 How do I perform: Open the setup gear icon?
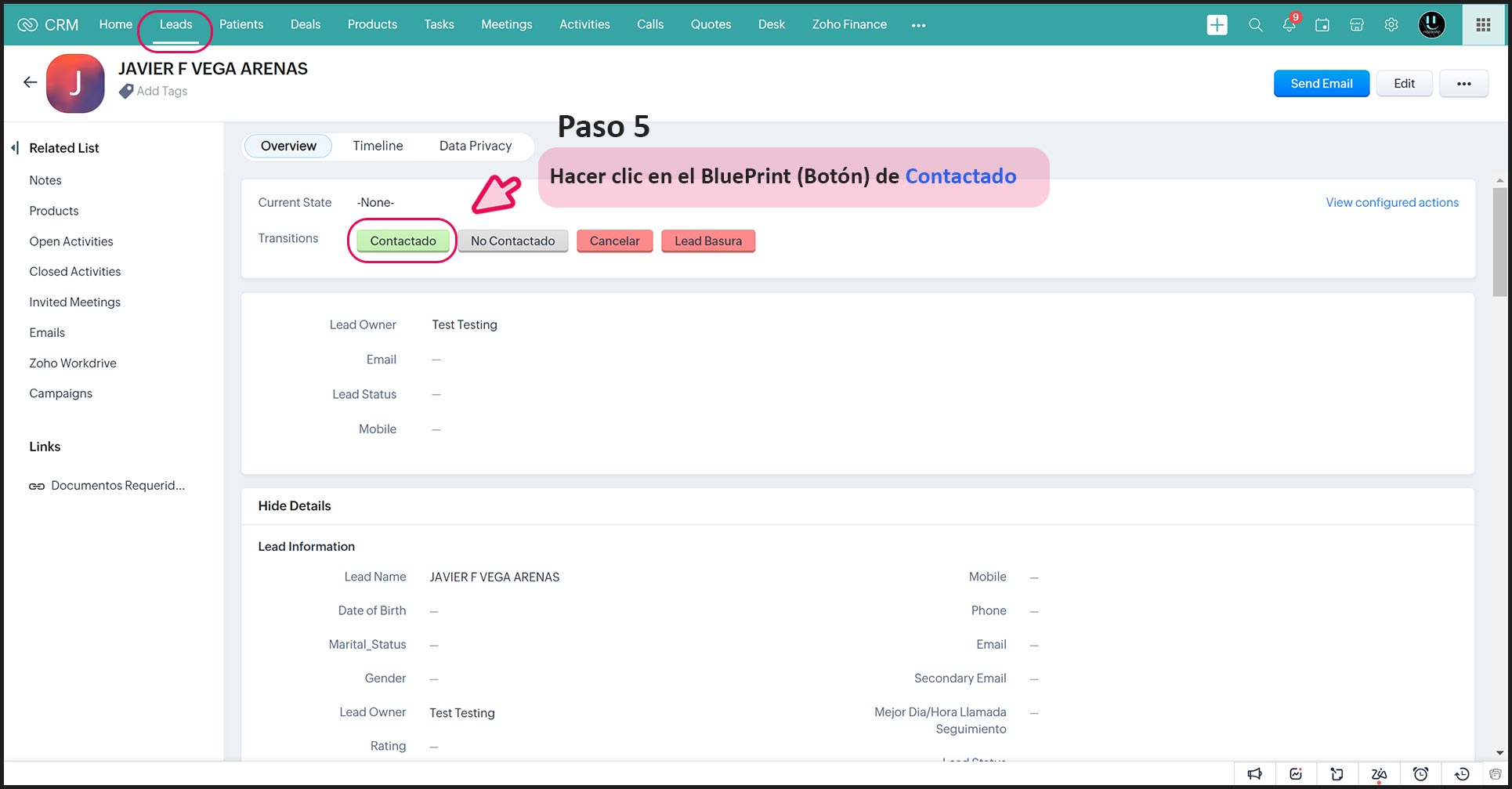tap(1391, 25)
